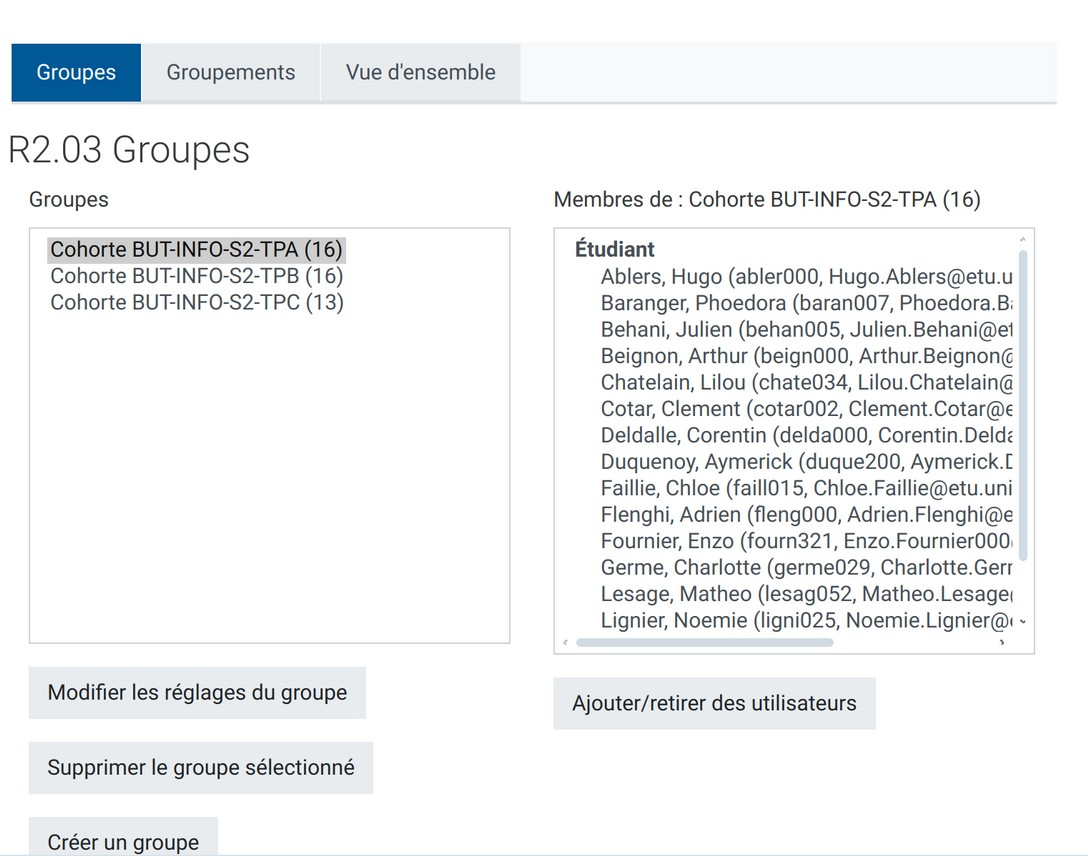
Task: Choose the Cohorte BUT-INFO-S2-TPC group
Action: click(197, 302)
